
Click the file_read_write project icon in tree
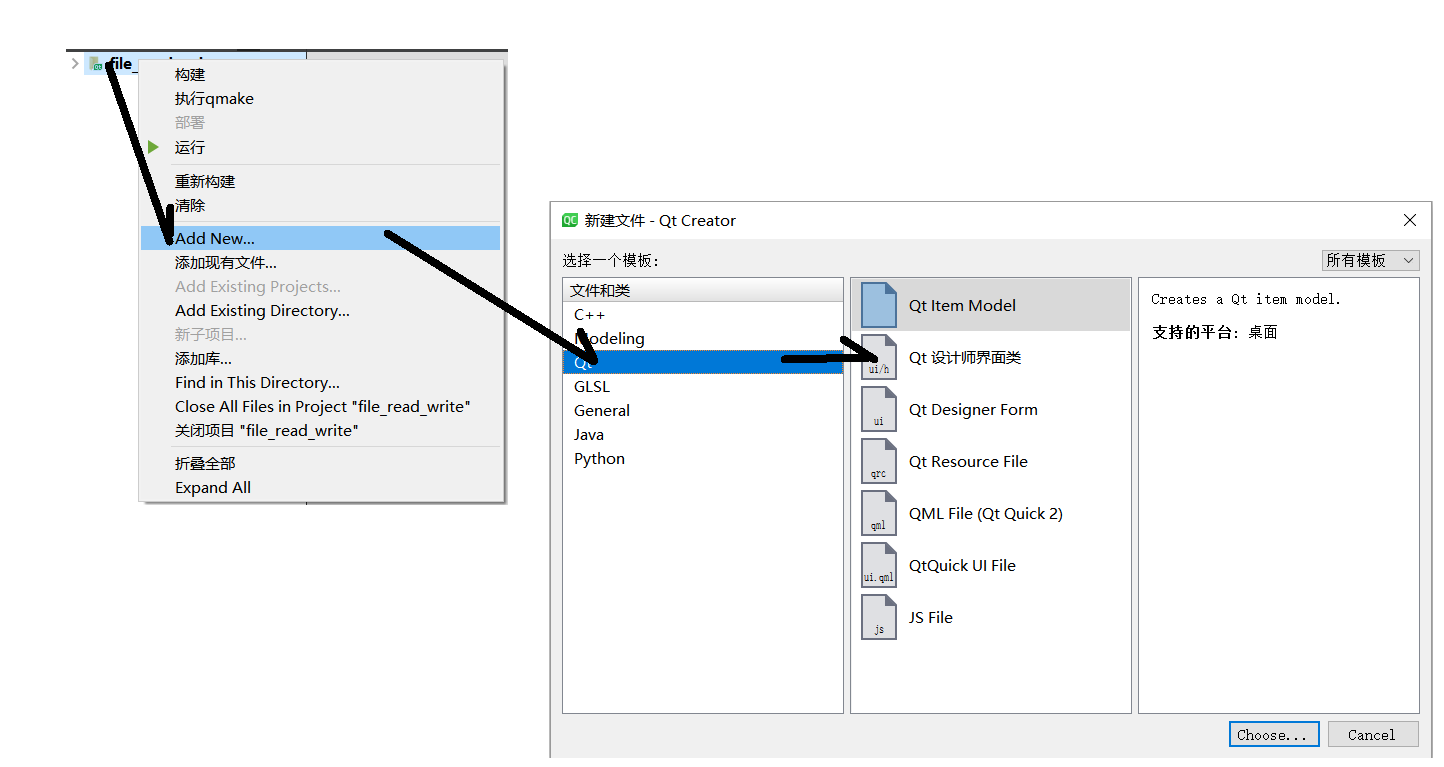(96, 64)
